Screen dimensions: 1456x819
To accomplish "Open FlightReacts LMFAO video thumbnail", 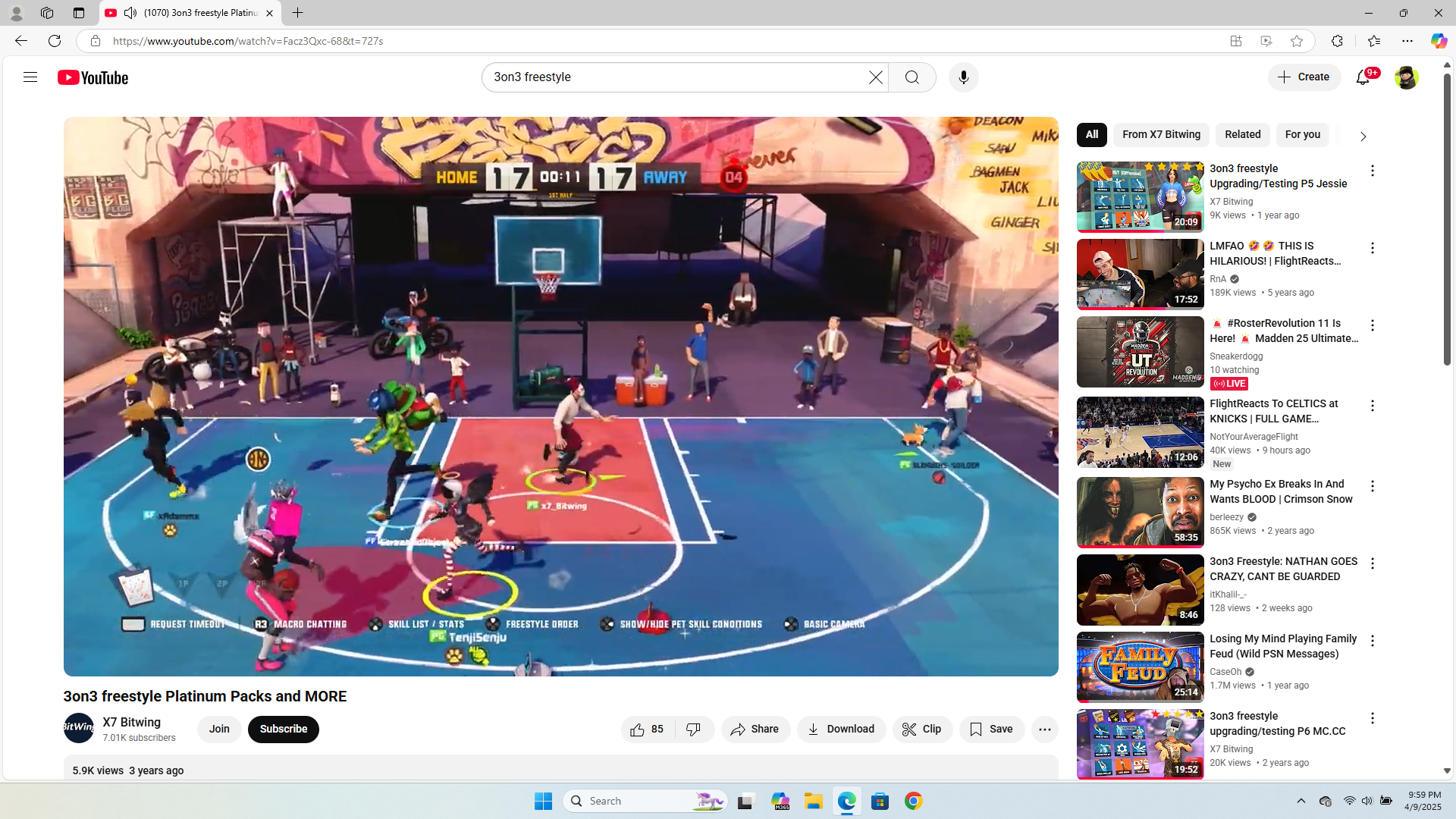I will (x=1141, y=275).
